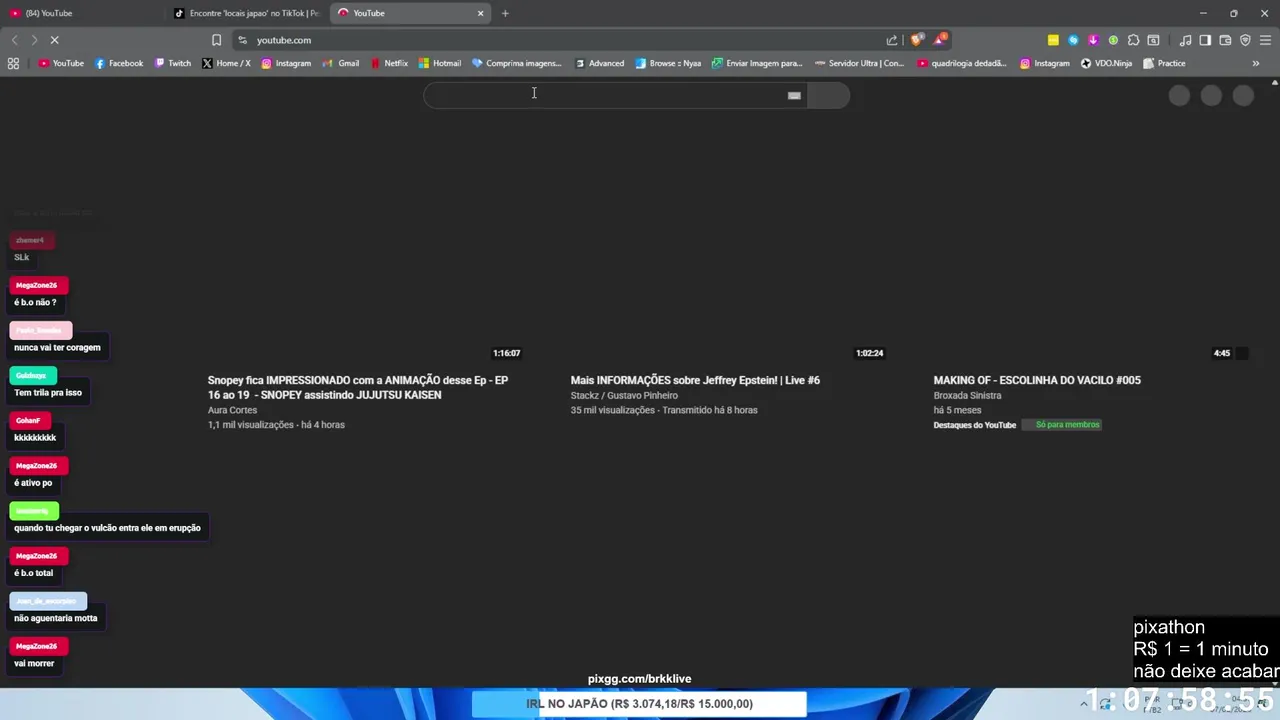Open the Practice bookmark
1280x720 pixels.
1164,63
